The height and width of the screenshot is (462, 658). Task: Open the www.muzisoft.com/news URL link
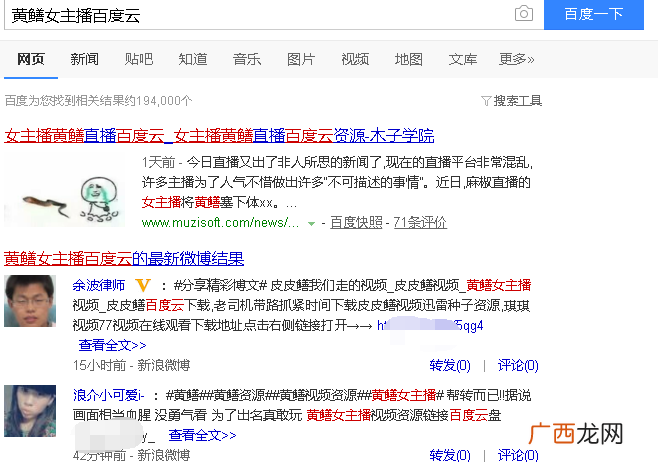[x=220, y=222]
